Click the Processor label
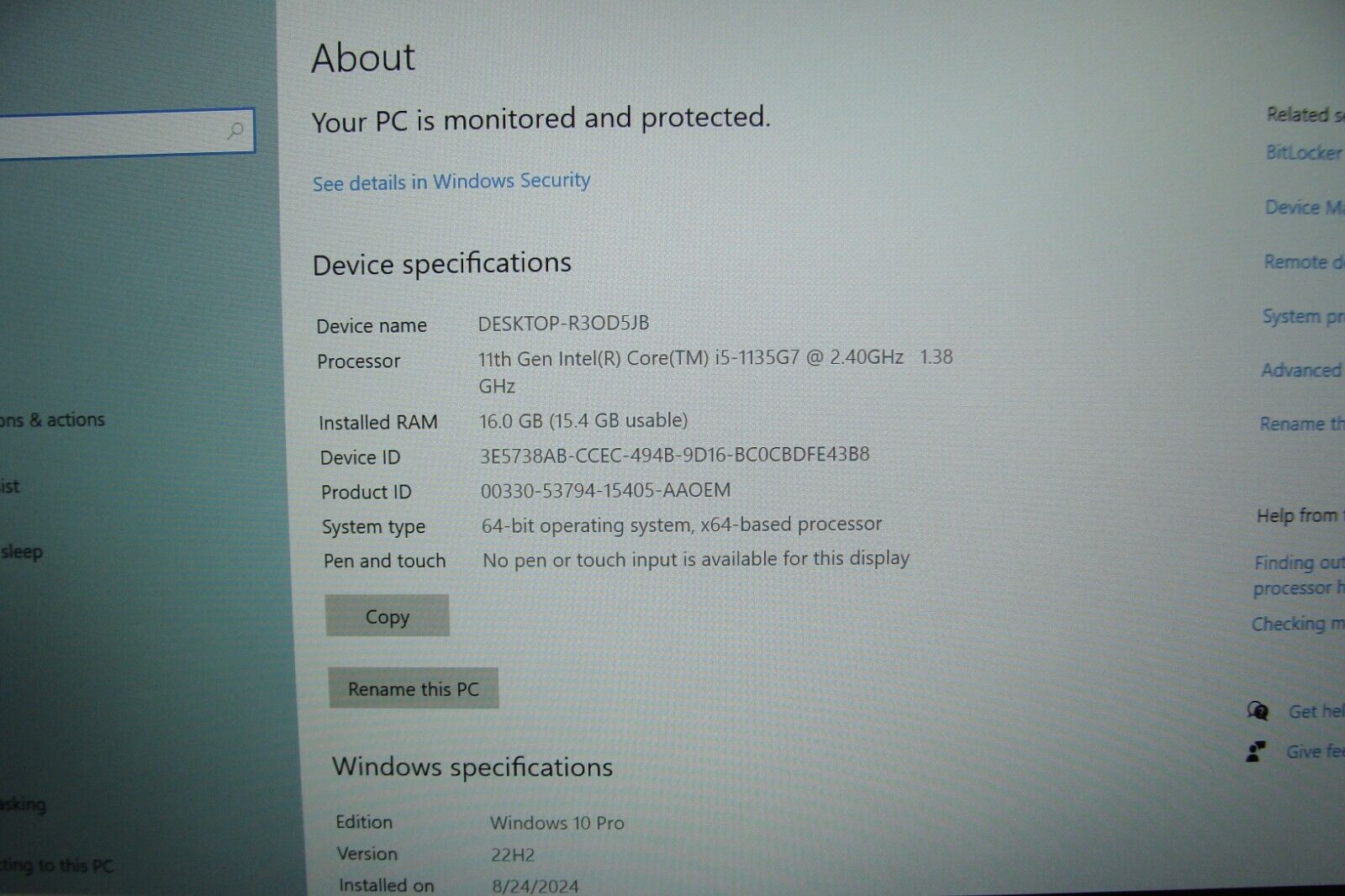Image resolution: width=1345 pixels, height=896 pixels. 359,361
